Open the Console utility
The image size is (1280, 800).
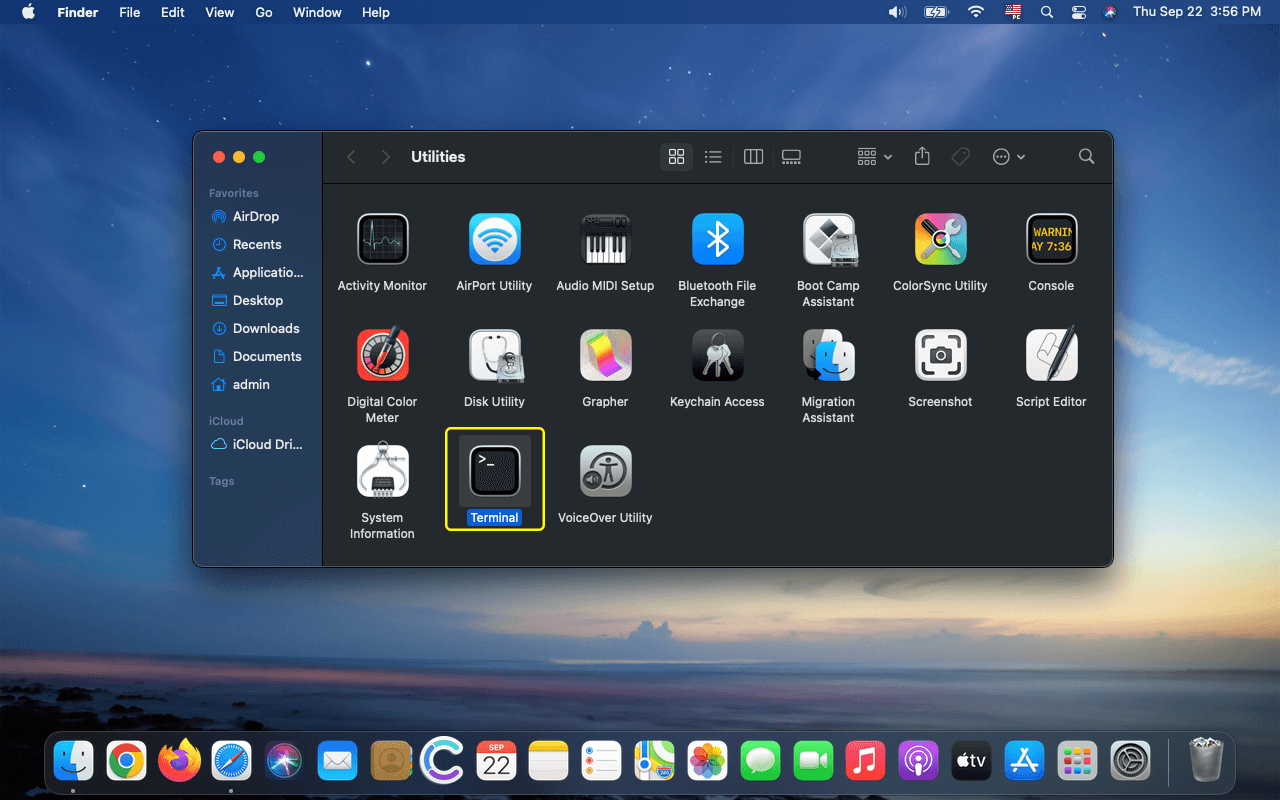click(1051, 238)
